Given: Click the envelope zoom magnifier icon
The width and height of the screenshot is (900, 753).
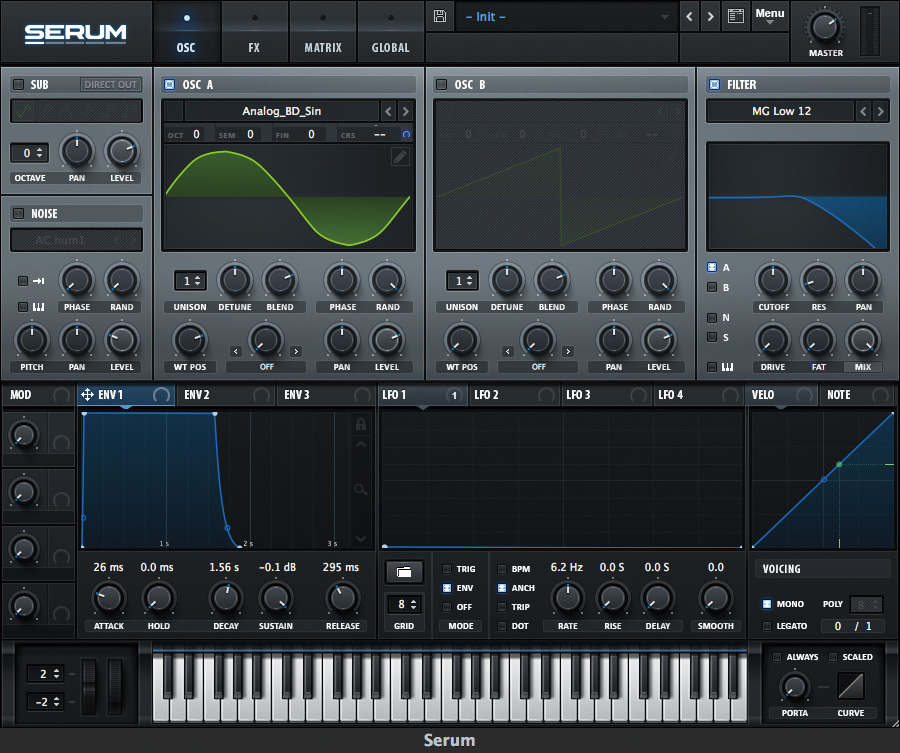Looking at the screenshot, I should pyautogui.click(x=360, y=490).
